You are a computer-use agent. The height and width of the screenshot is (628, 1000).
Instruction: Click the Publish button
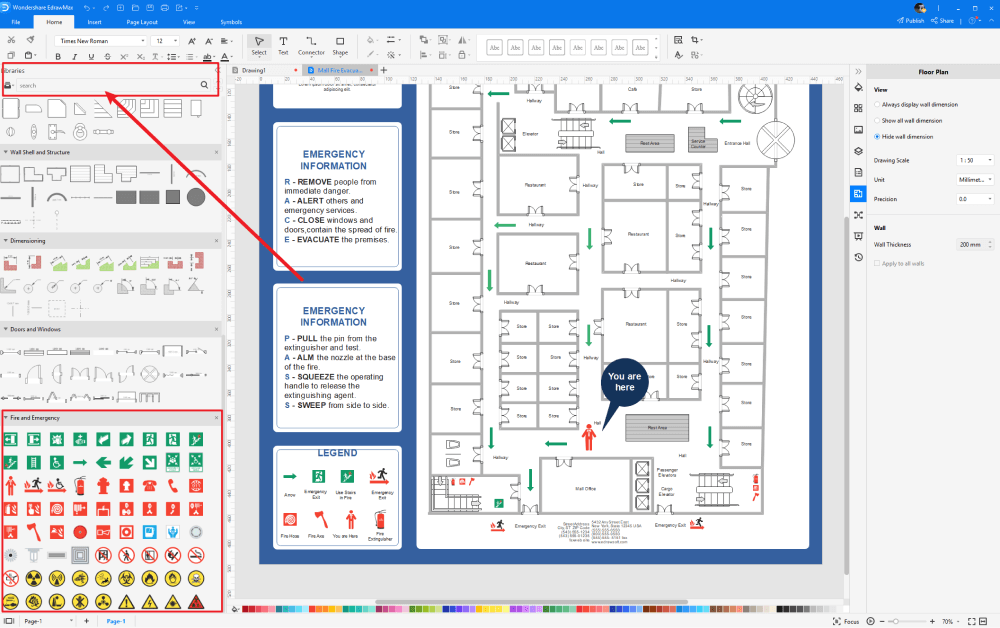(x=911, y=20)
